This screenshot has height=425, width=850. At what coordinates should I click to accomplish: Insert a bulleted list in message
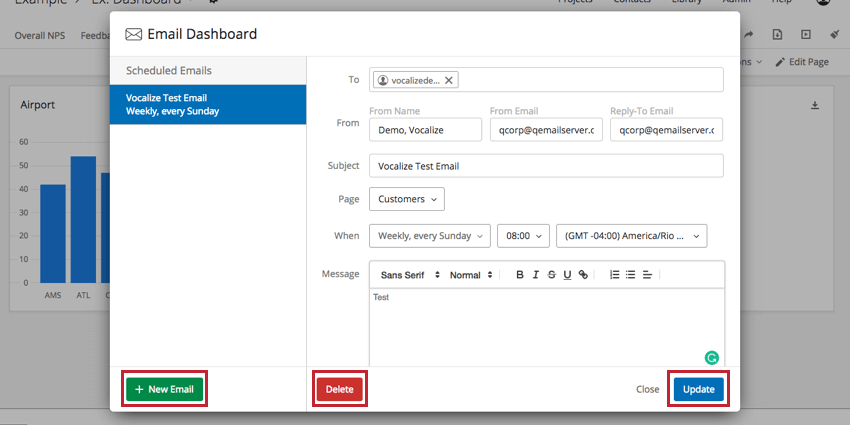[630, 275]
